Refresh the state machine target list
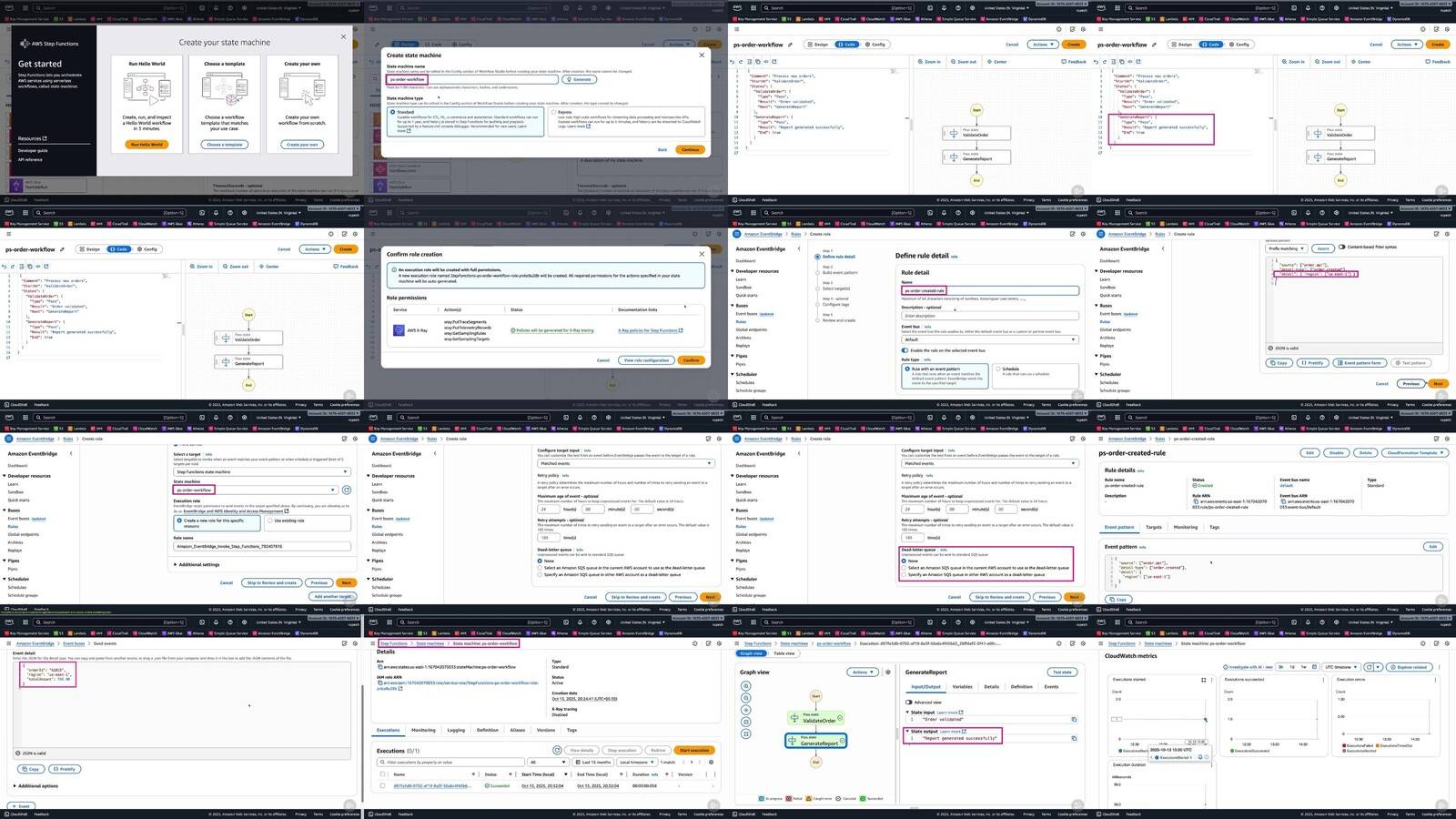 347,490
